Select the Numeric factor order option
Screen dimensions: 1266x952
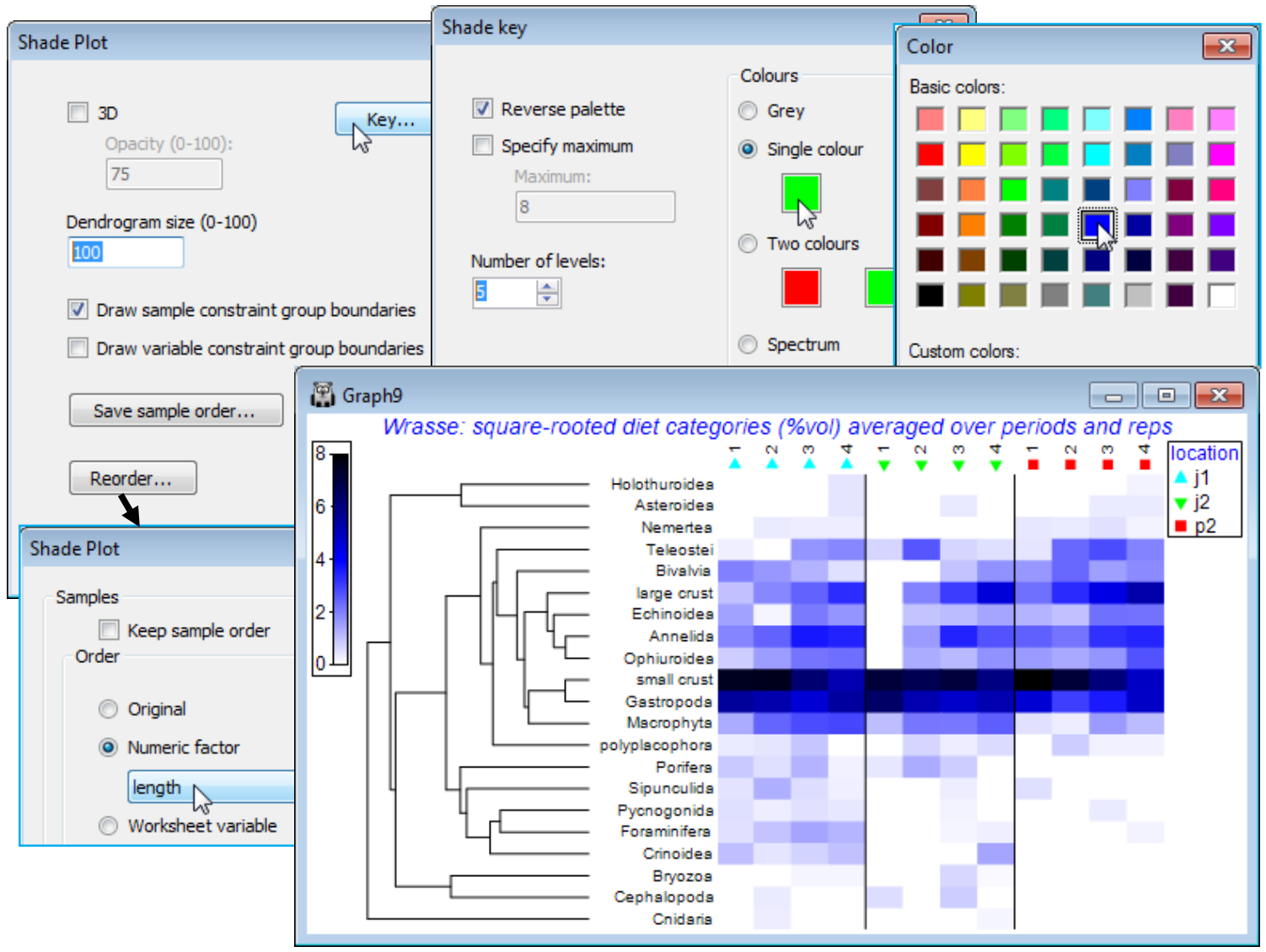point(108,746)
